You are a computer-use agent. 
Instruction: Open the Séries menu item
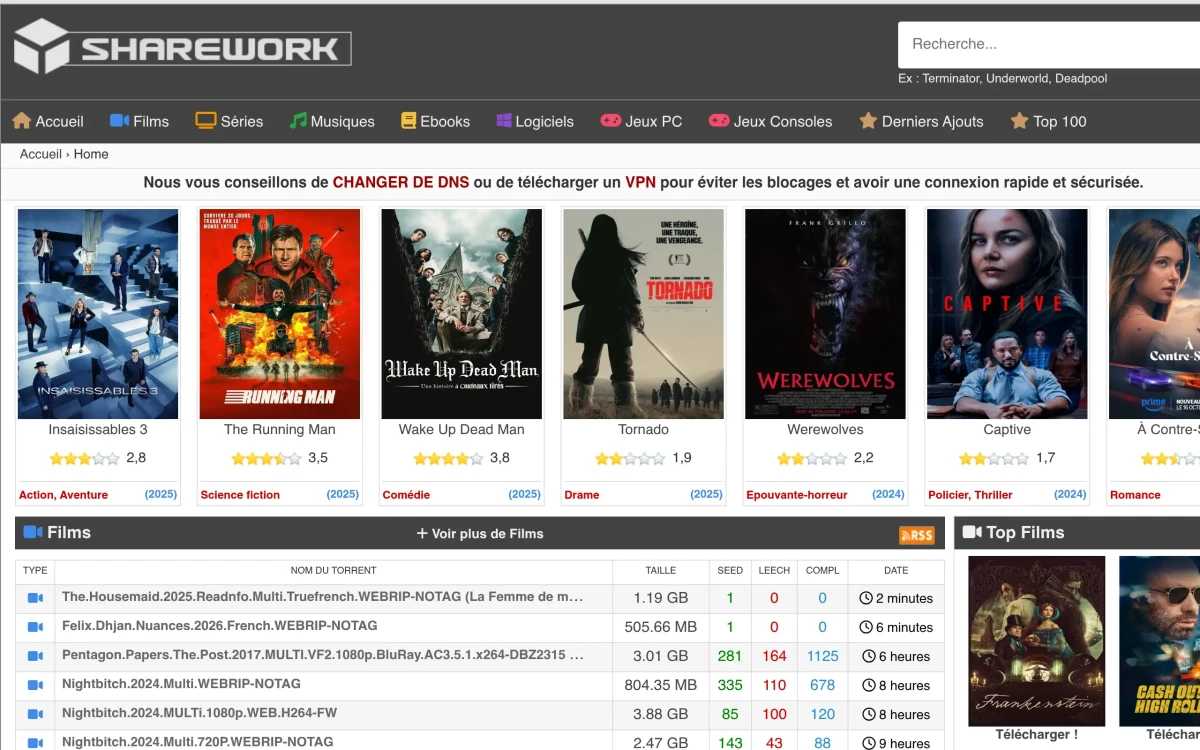[x=229, y=121]
